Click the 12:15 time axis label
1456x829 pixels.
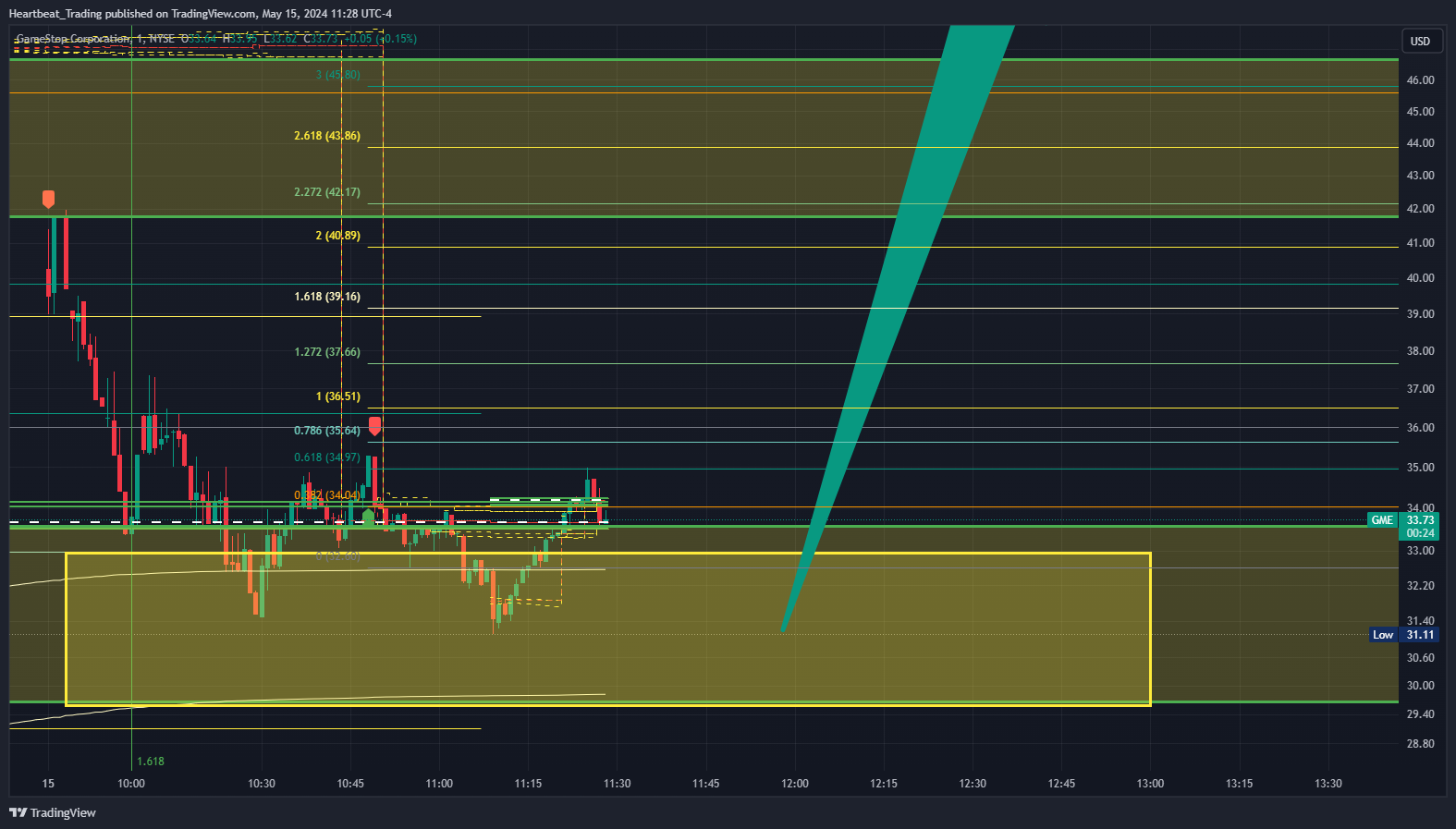pos(884,784)
